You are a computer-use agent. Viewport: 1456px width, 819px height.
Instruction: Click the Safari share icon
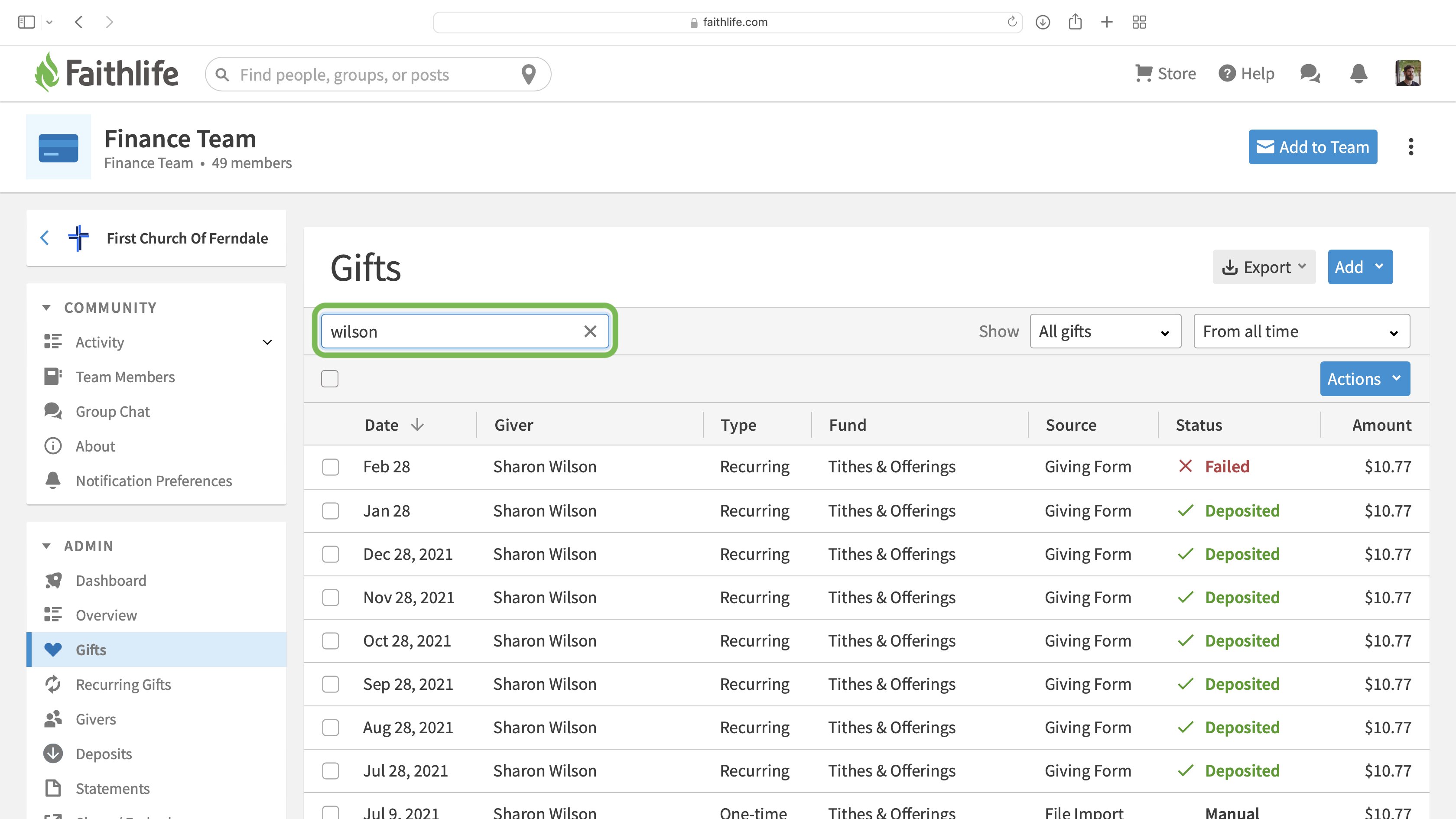point(1075,22)
